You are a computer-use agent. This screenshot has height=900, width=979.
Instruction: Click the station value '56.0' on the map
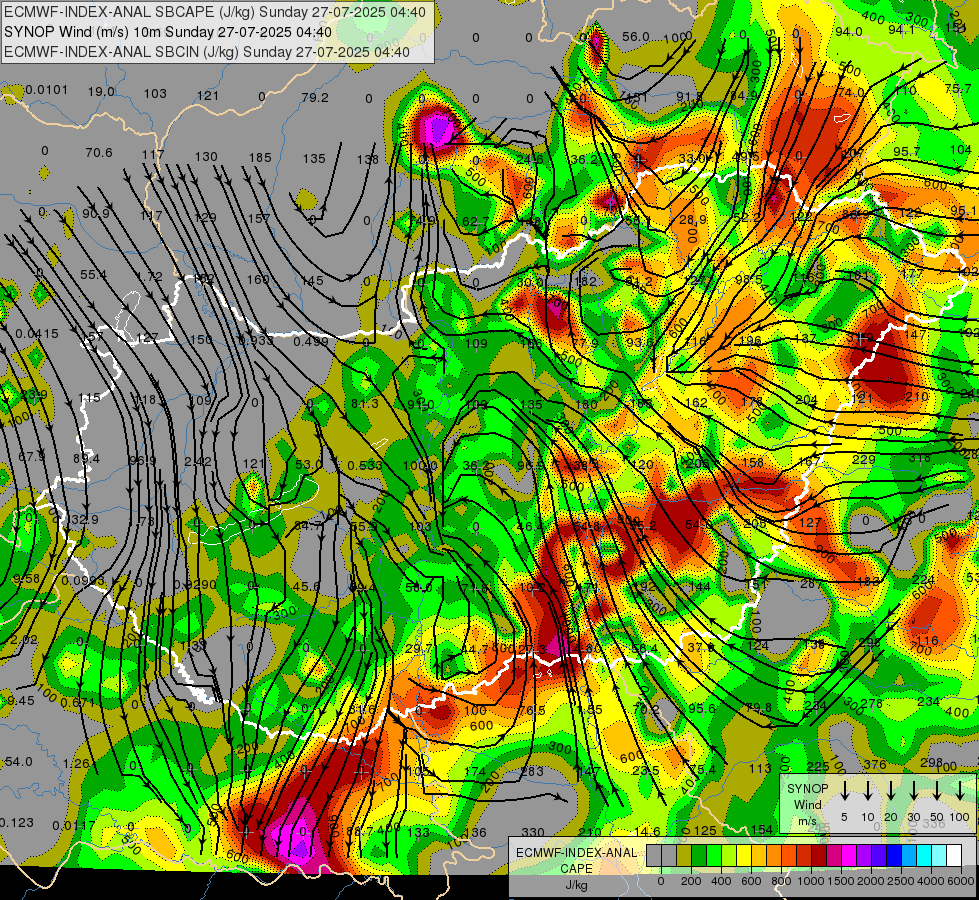636,37
